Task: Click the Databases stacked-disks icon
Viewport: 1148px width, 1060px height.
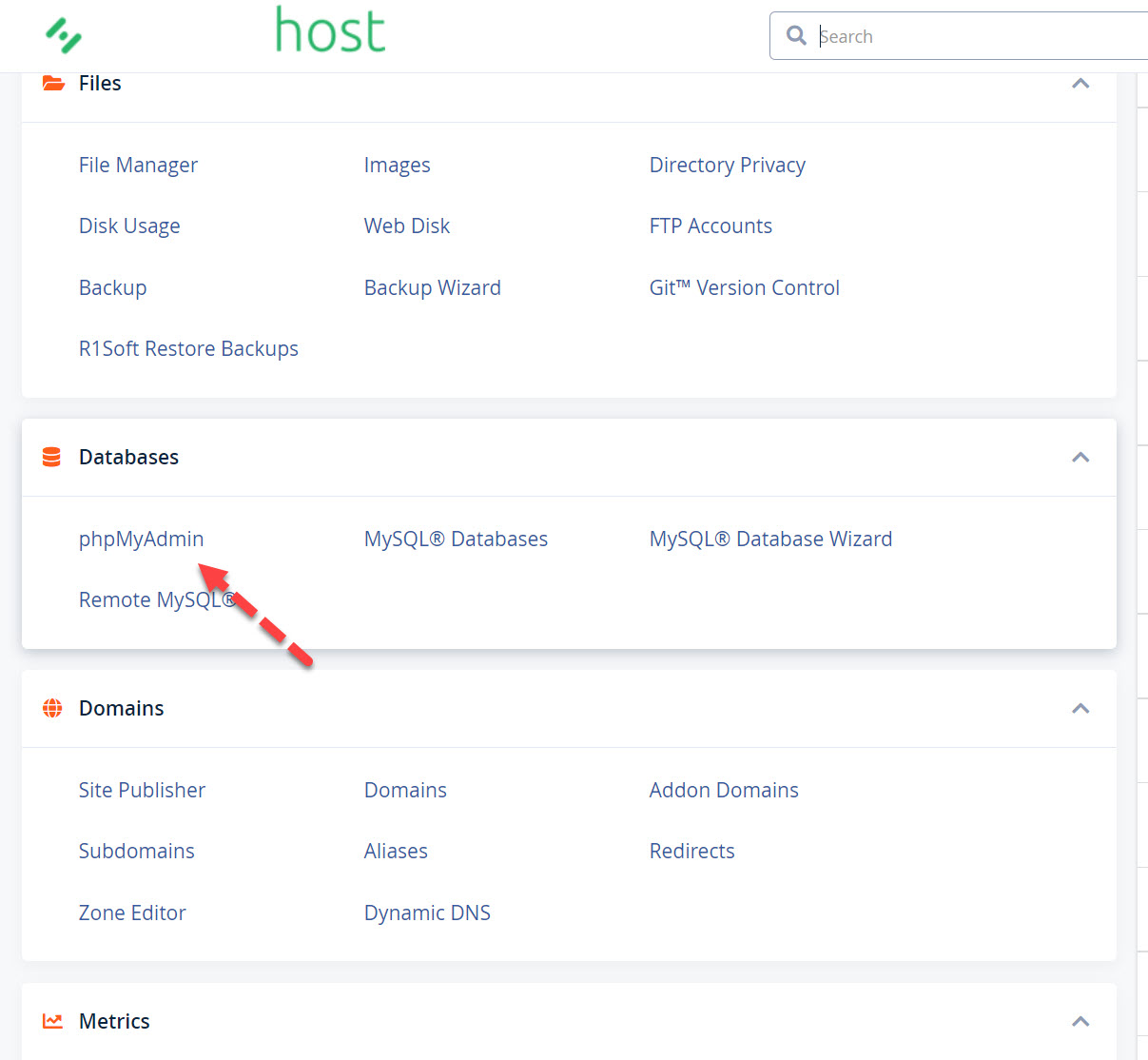Action: point(51,457)
